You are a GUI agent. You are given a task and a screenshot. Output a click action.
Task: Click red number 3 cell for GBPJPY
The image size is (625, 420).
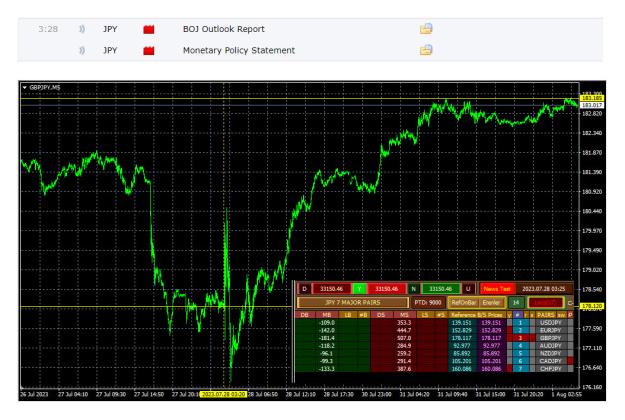[520, 338]
